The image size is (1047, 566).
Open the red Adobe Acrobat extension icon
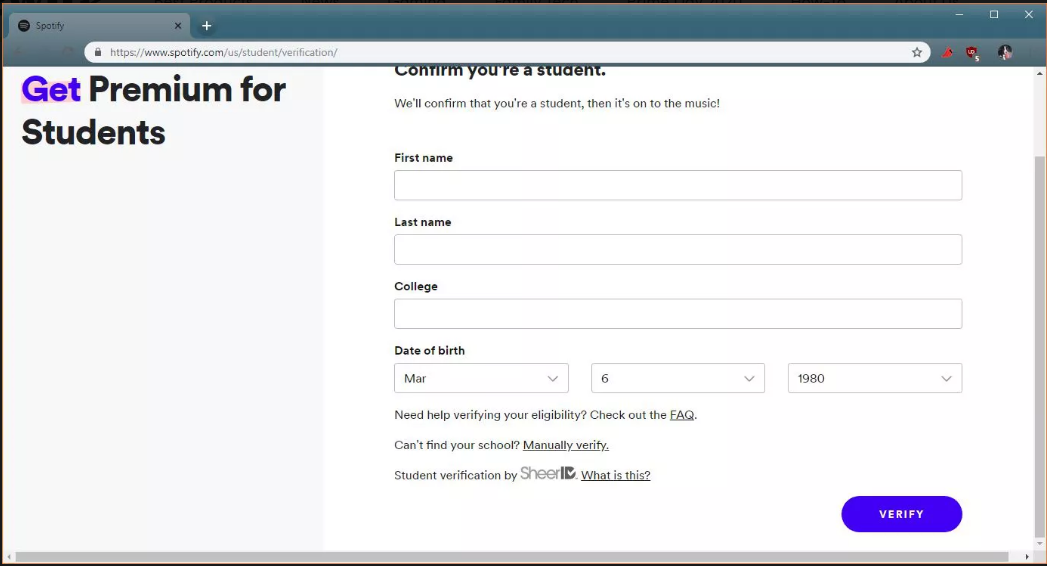pos(947,52)
